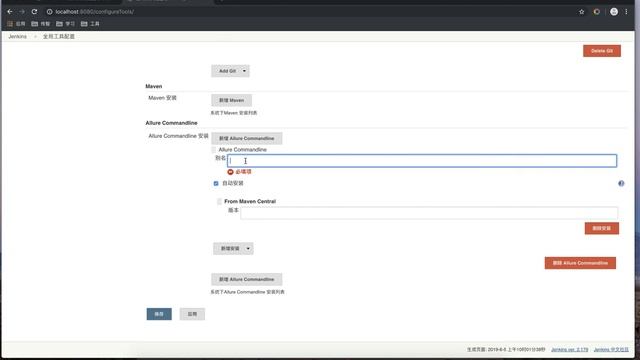The width and height of the screenshot is (640, 360).
Task: Click the Delete Git button
Action: (602, 51)
